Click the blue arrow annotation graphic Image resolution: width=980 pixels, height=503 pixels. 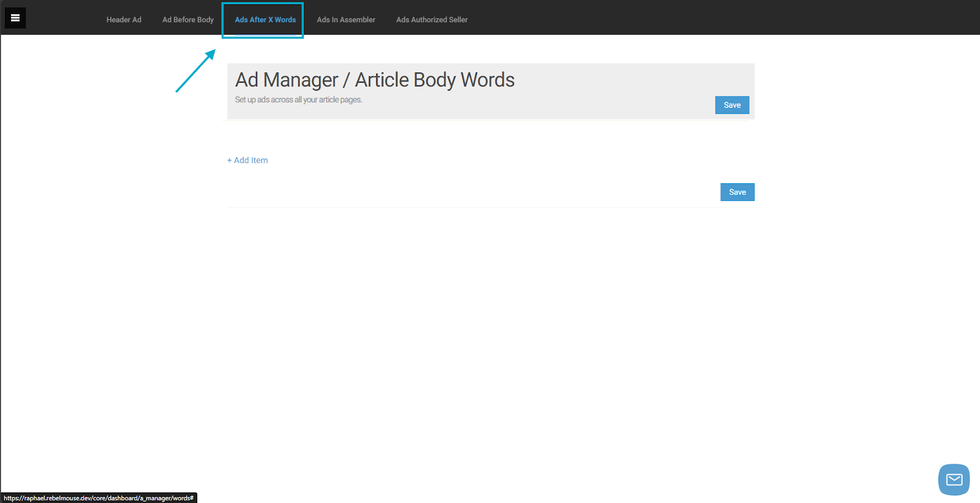[x=196, y=71]
